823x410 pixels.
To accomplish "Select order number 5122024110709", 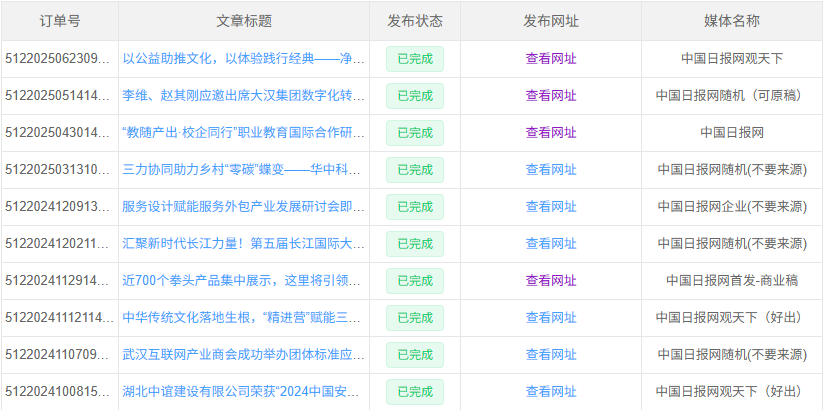I will [59, 355].
